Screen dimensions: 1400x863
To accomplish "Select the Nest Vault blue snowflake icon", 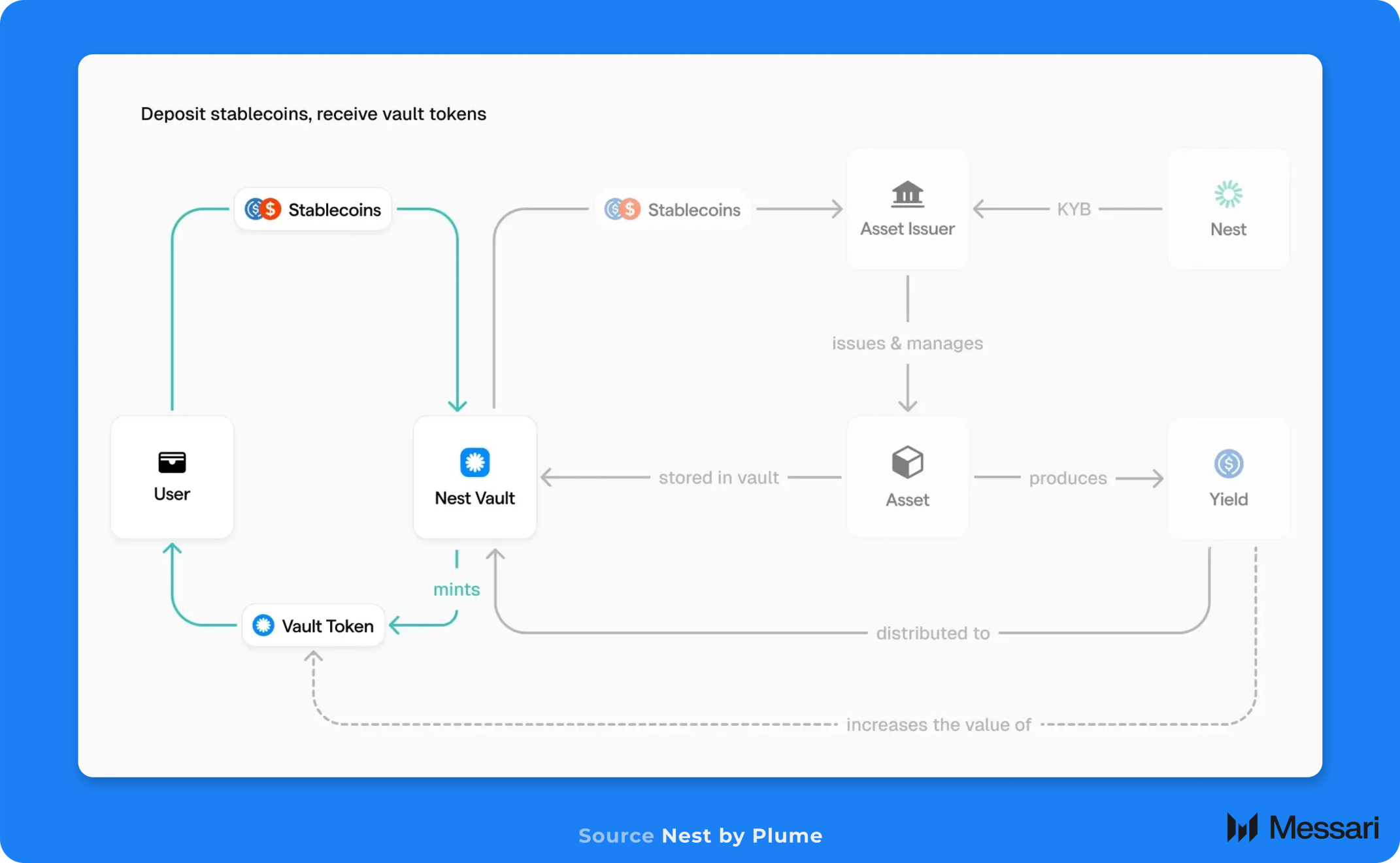I will [475, 463].
